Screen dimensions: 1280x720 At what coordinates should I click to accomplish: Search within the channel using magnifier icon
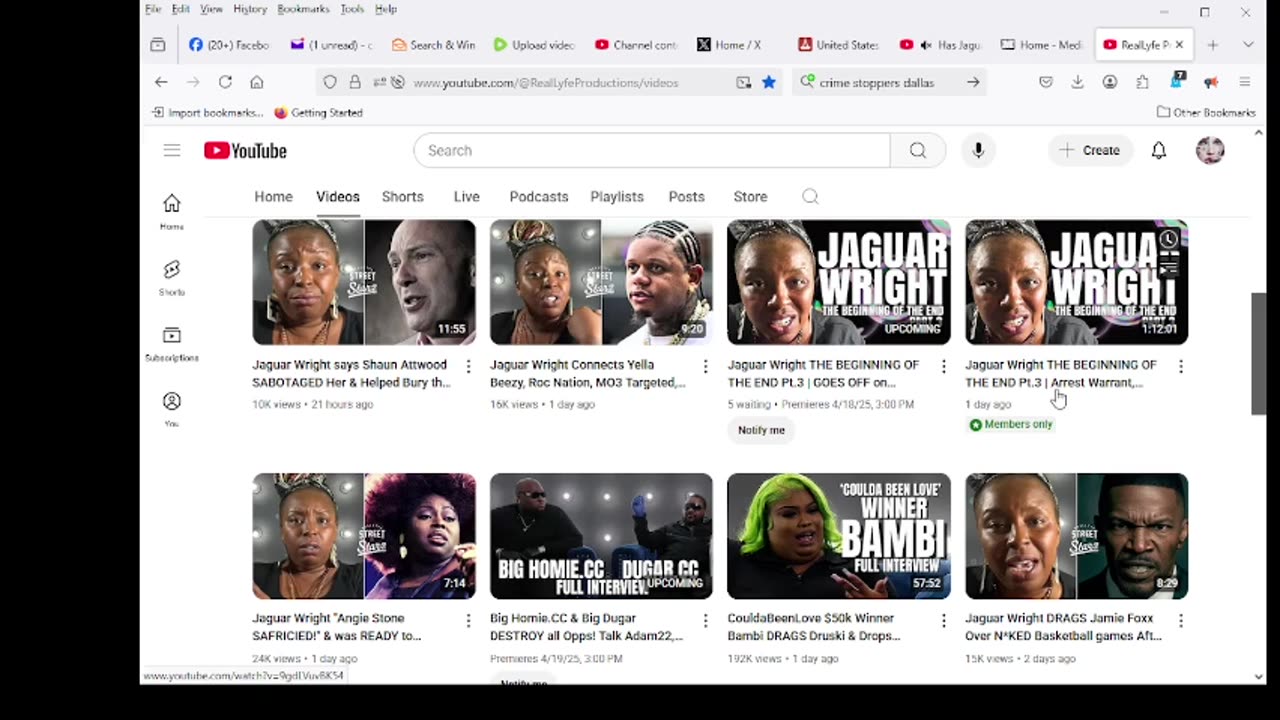[810, 197]
